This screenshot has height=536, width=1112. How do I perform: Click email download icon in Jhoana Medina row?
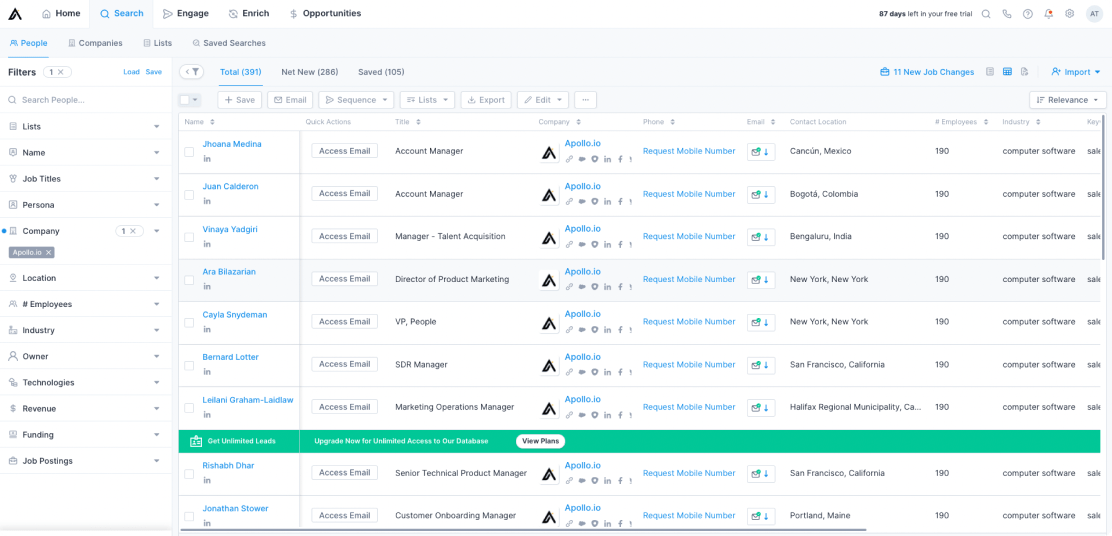(x=761, y=152)
